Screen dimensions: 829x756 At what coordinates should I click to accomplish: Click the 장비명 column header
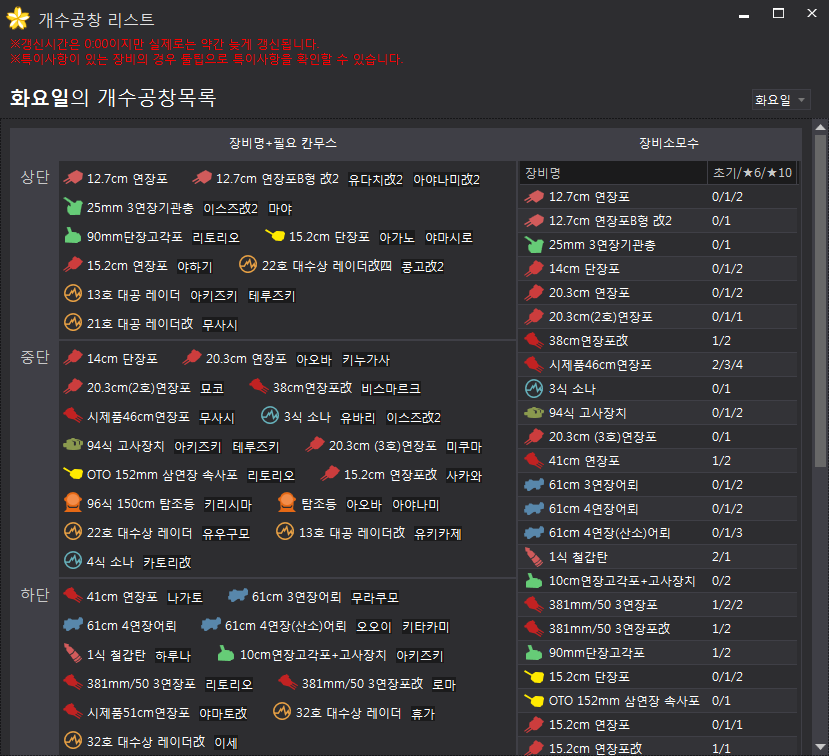(x=543, y=172)
